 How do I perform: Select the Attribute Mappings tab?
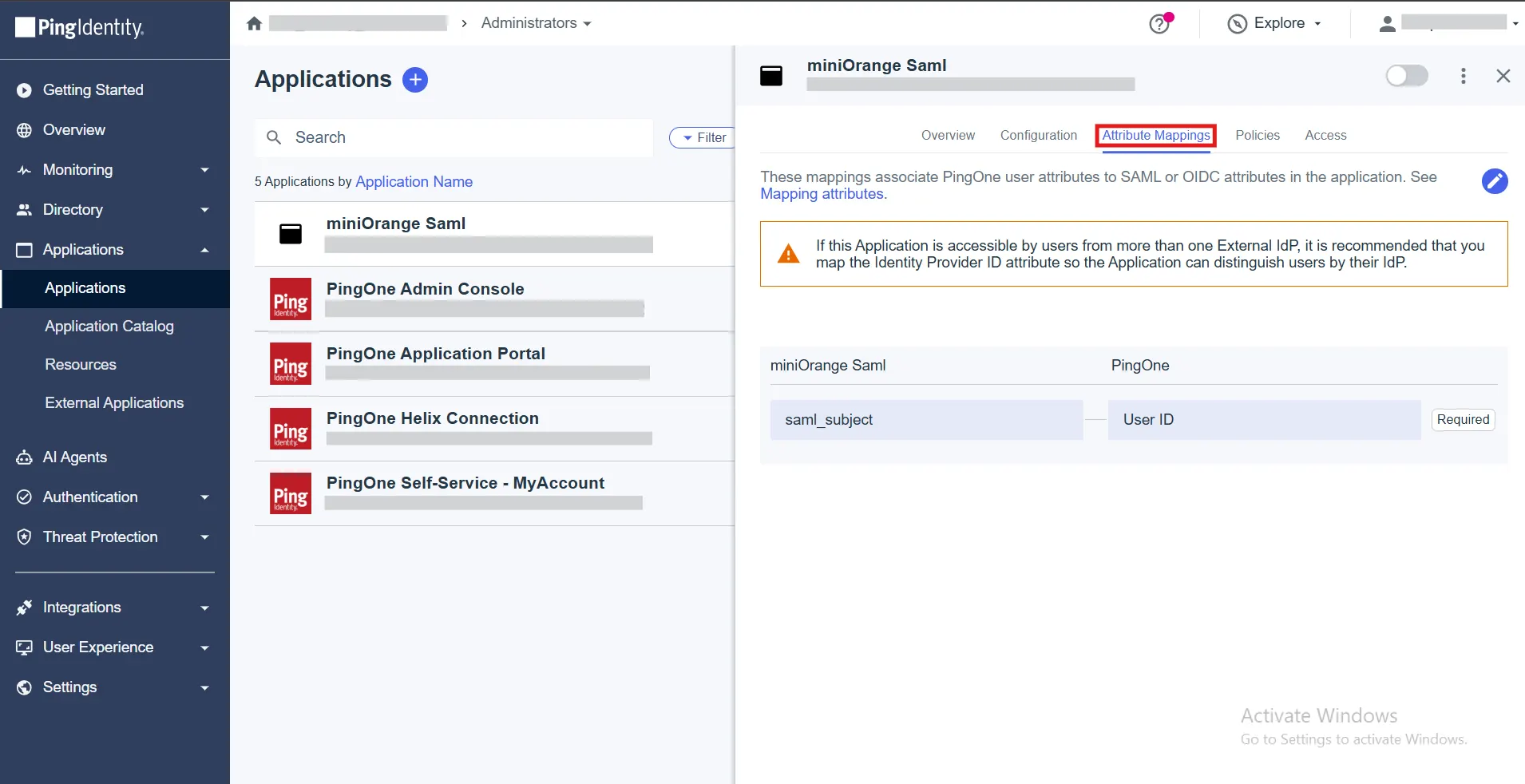click(1156, 136)
